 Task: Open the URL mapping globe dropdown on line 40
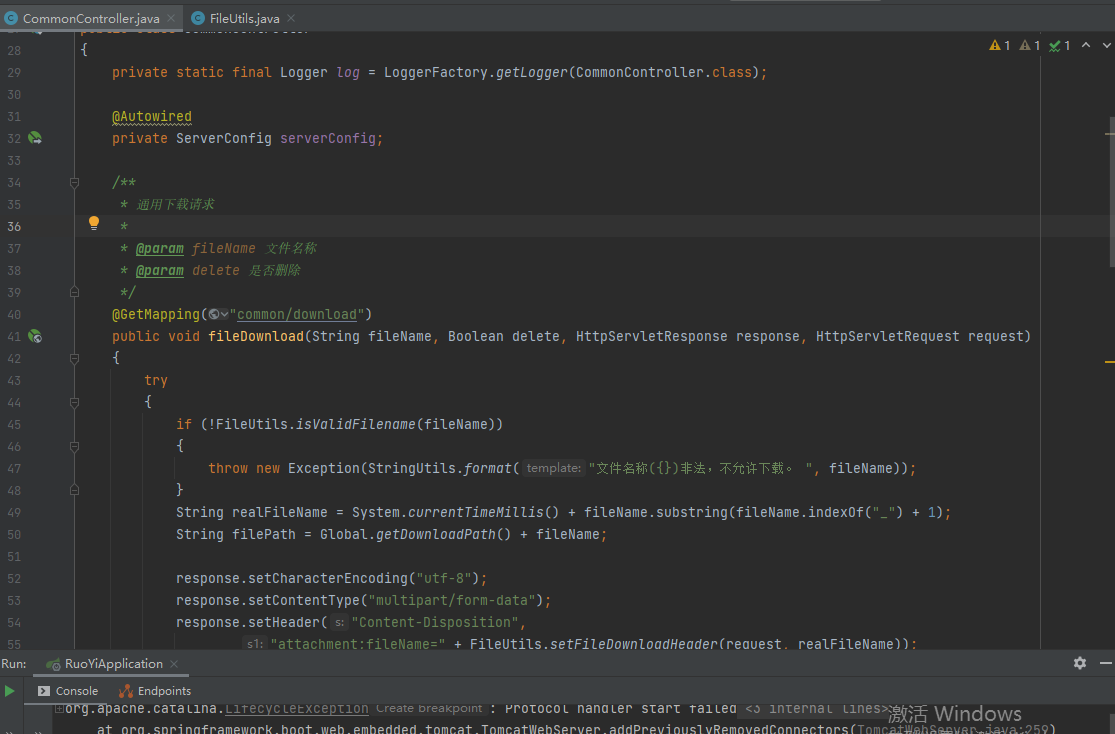point(218,314)
